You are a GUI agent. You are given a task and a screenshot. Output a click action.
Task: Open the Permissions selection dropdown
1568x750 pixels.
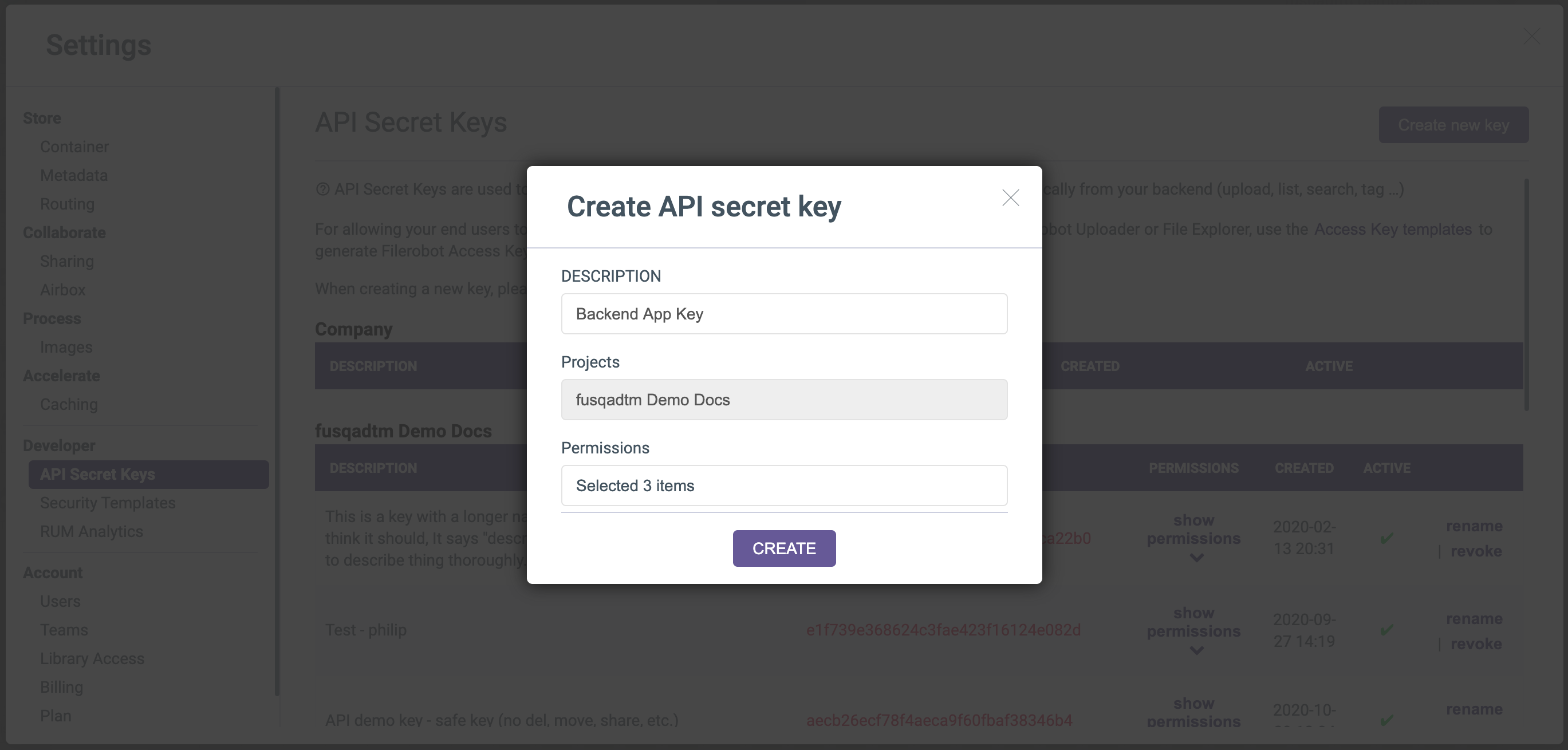pyautogui.click(x=783, y=485)
